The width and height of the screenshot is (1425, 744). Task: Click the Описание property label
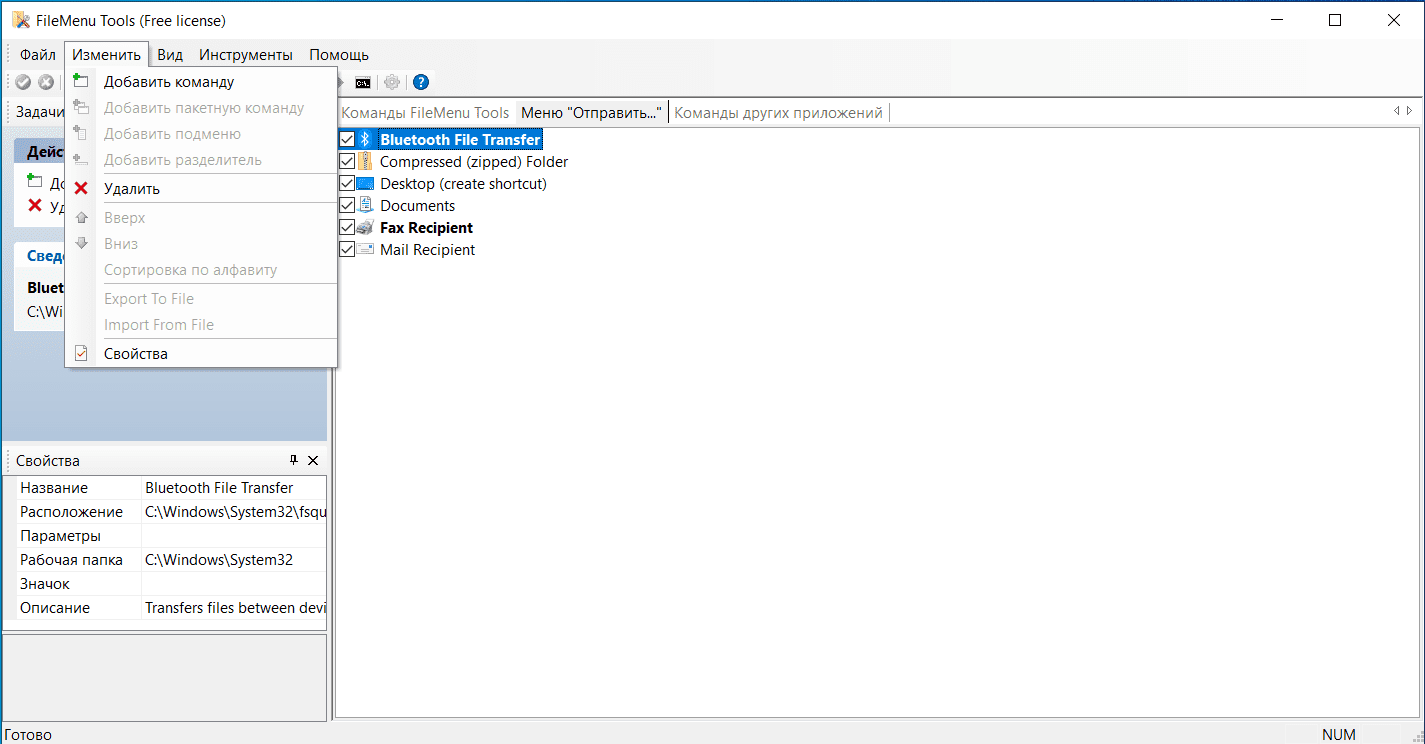55,608
